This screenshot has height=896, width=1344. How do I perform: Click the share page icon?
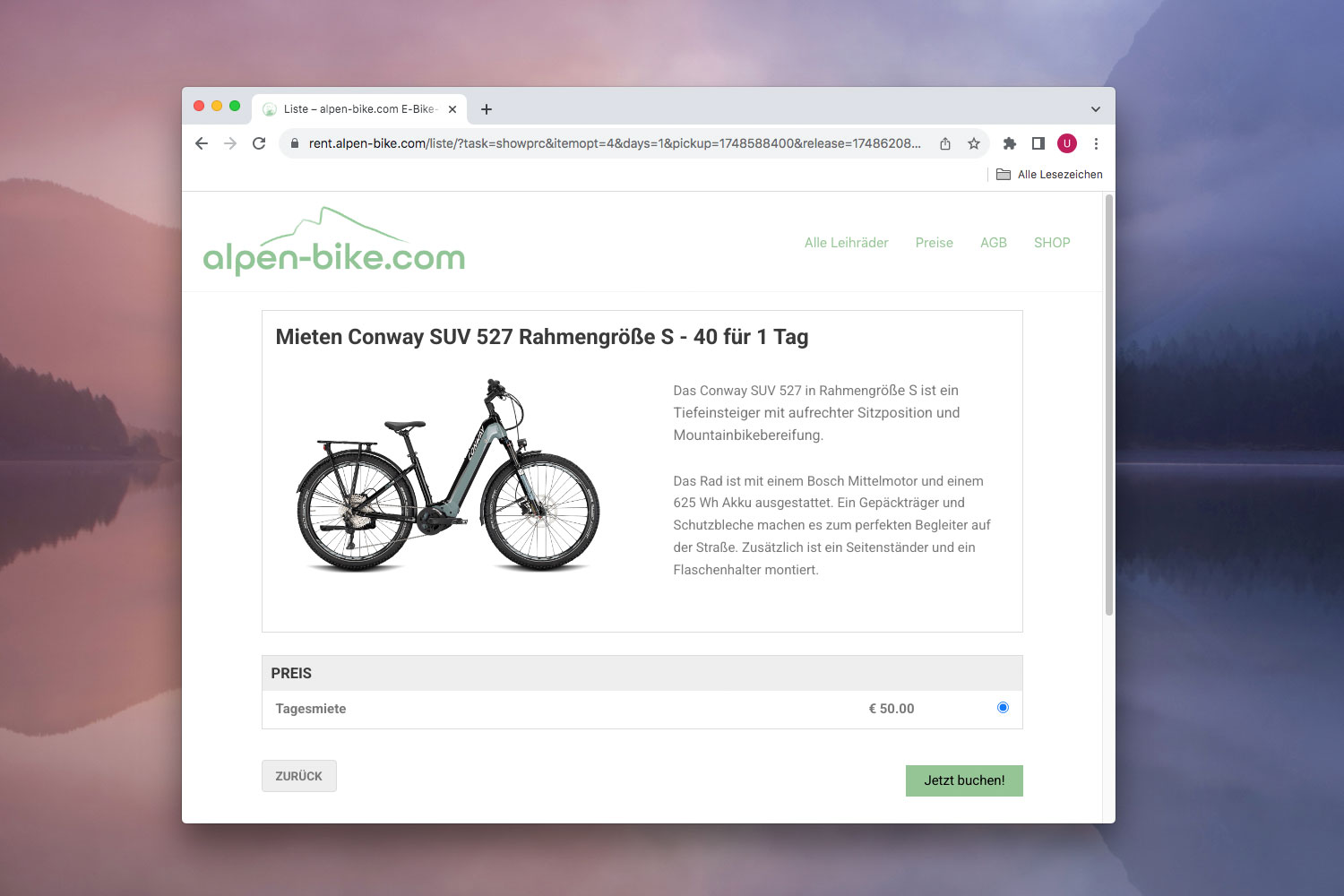(945, 143)
